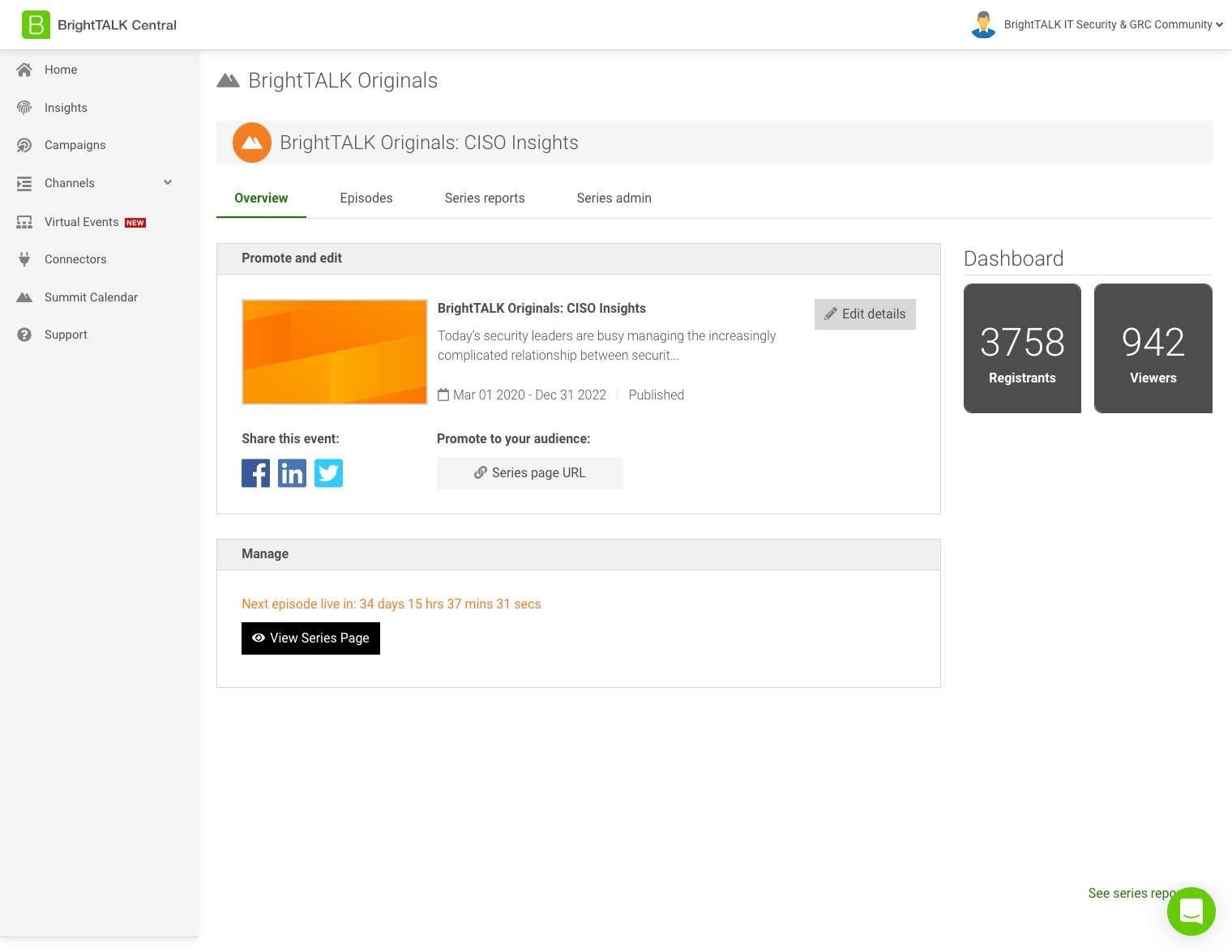Click the Series page URL button
1232x952 pixels.
coord(530,473)
